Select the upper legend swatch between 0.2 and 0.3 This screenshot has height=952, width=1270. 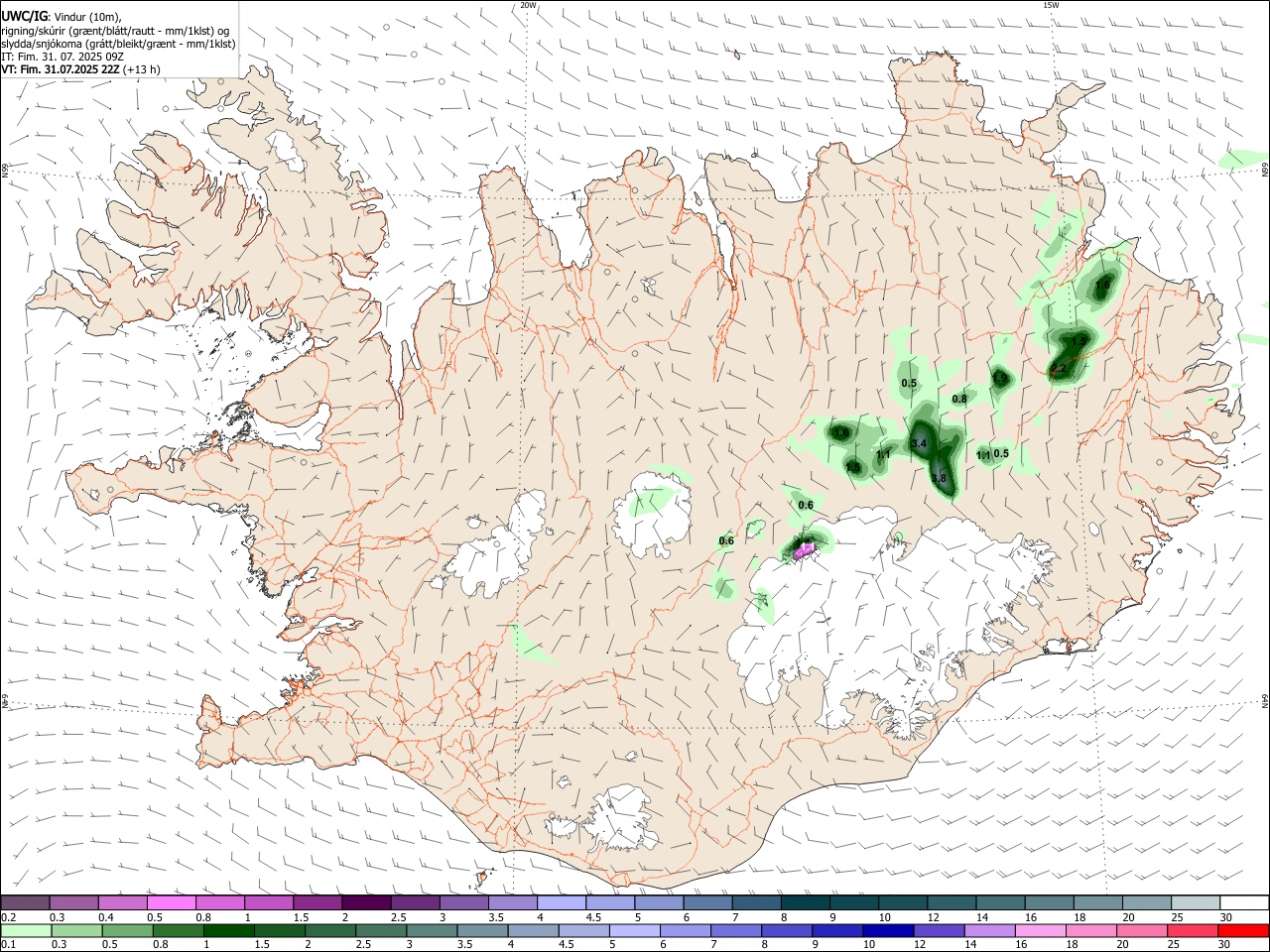tap(25, 902)
